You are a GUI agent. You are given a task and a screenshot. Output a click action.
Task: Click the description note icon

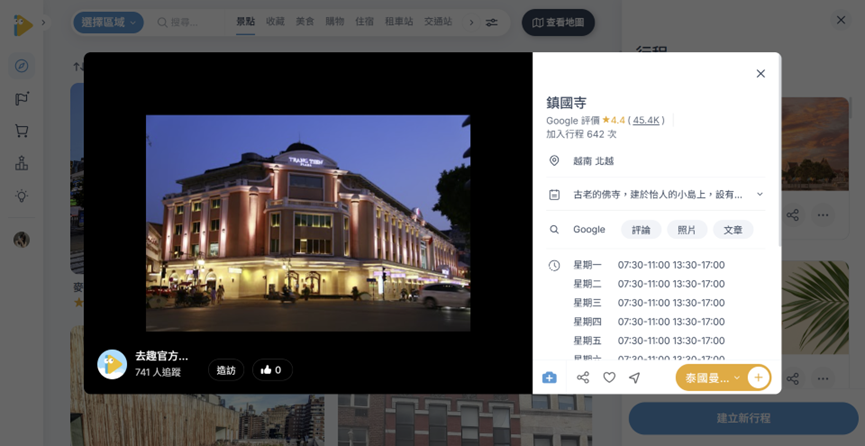pos(554,194)
